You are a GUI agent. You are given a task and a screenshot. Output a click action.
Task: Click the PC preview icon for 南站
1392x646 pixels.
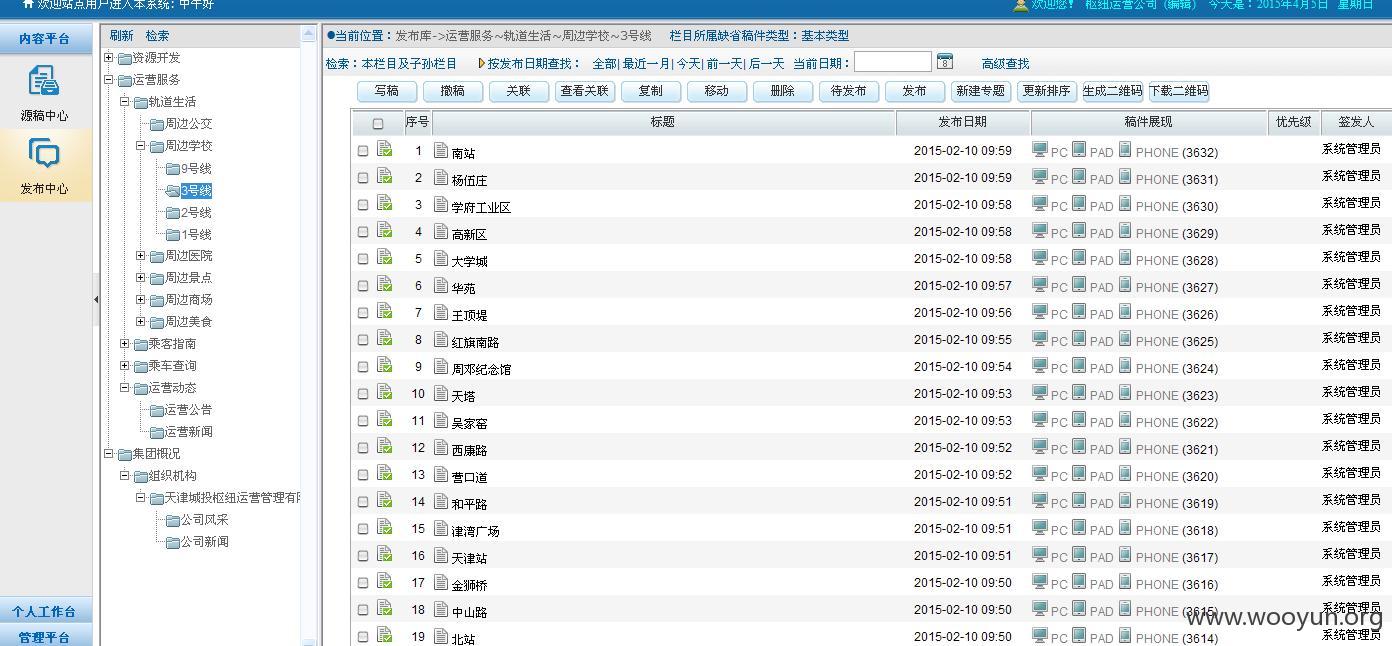[x=1040, y=150]
